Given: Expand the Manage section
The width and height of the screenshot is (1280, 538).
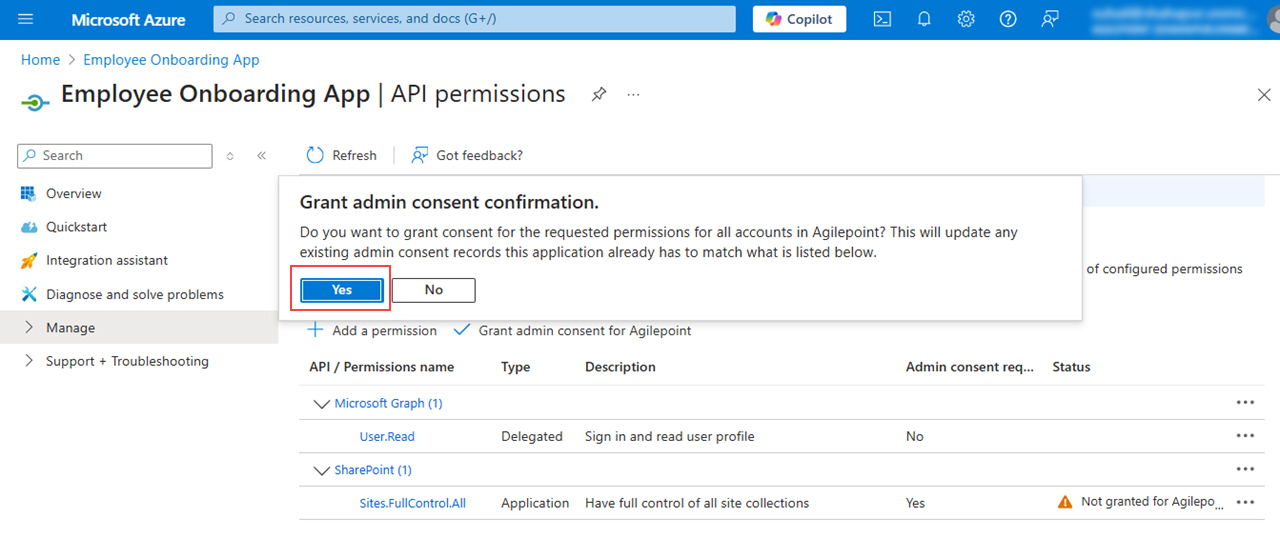Looking at the screenshot, I should 139,327.
